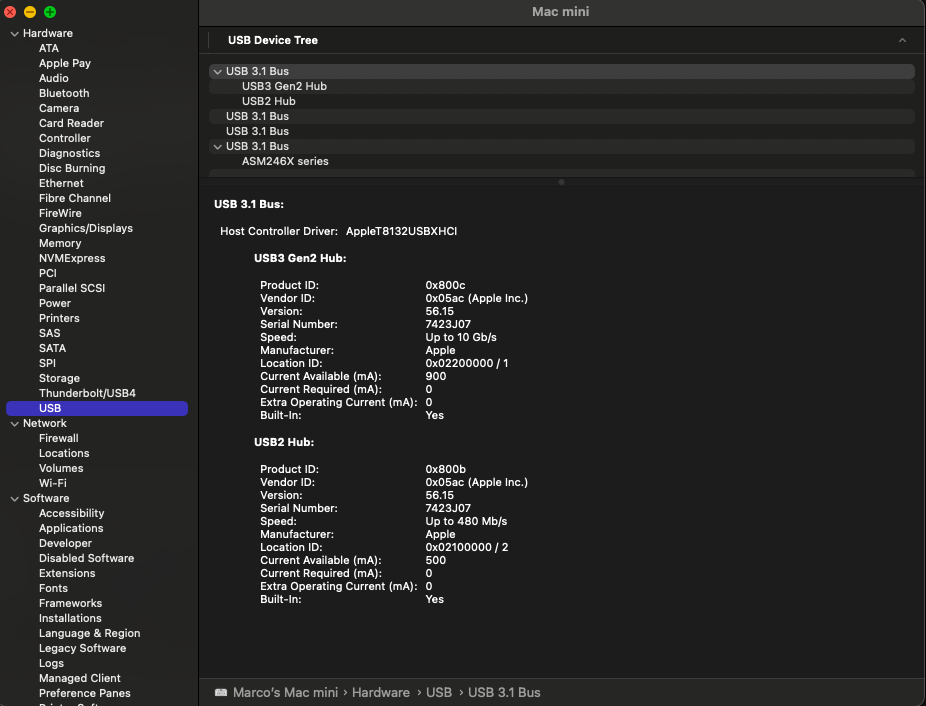Select Volumes under Network

click(x=61, y=469)
